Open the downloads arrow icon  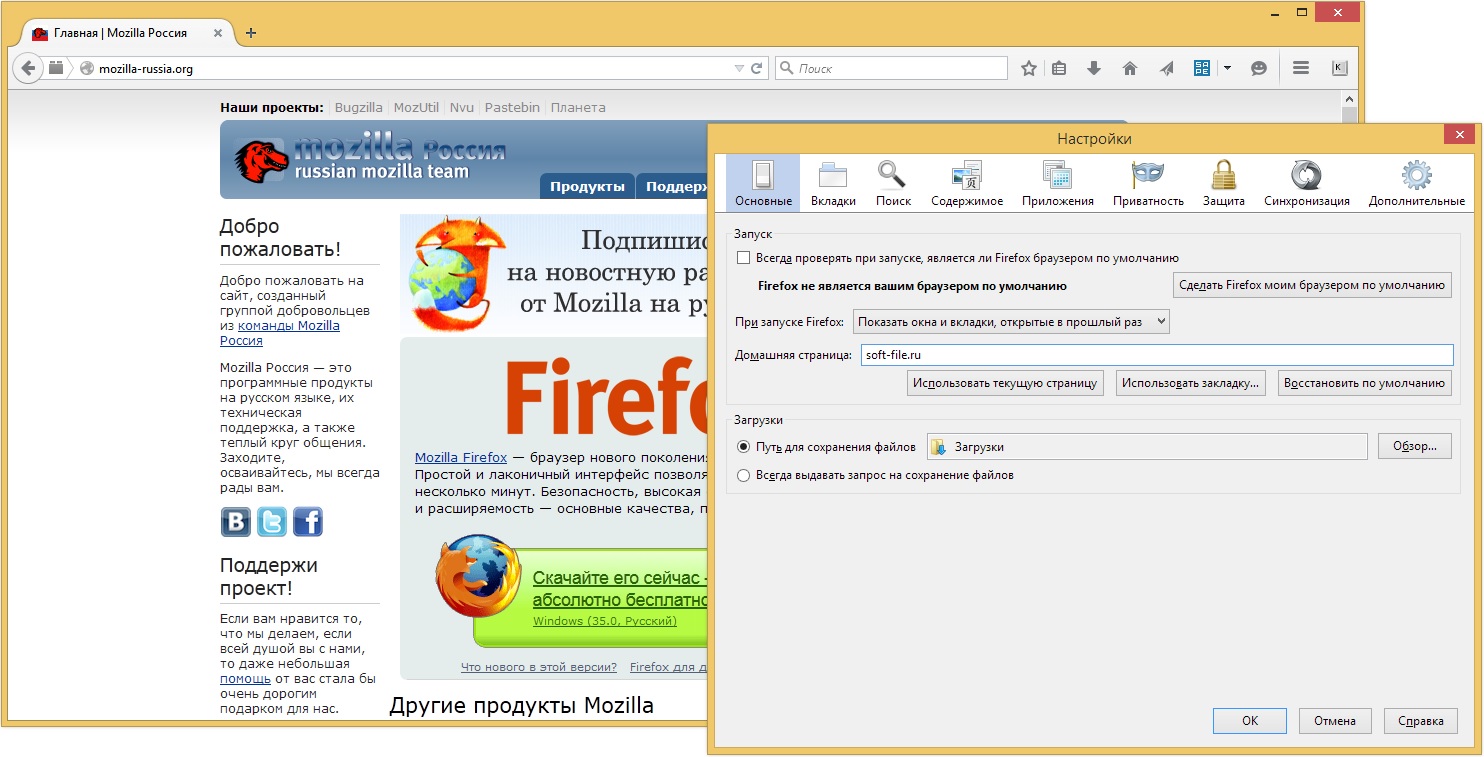1094,68
